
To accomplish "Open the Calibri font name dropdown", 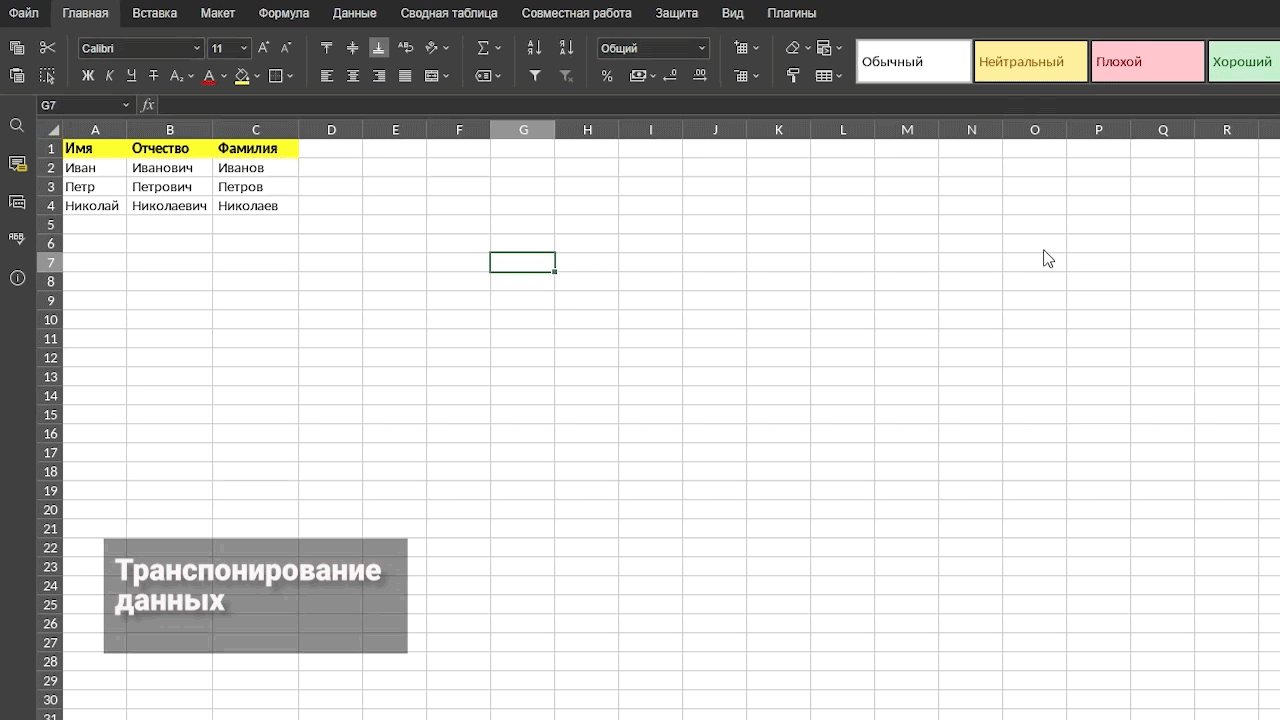I will [140, 48].
